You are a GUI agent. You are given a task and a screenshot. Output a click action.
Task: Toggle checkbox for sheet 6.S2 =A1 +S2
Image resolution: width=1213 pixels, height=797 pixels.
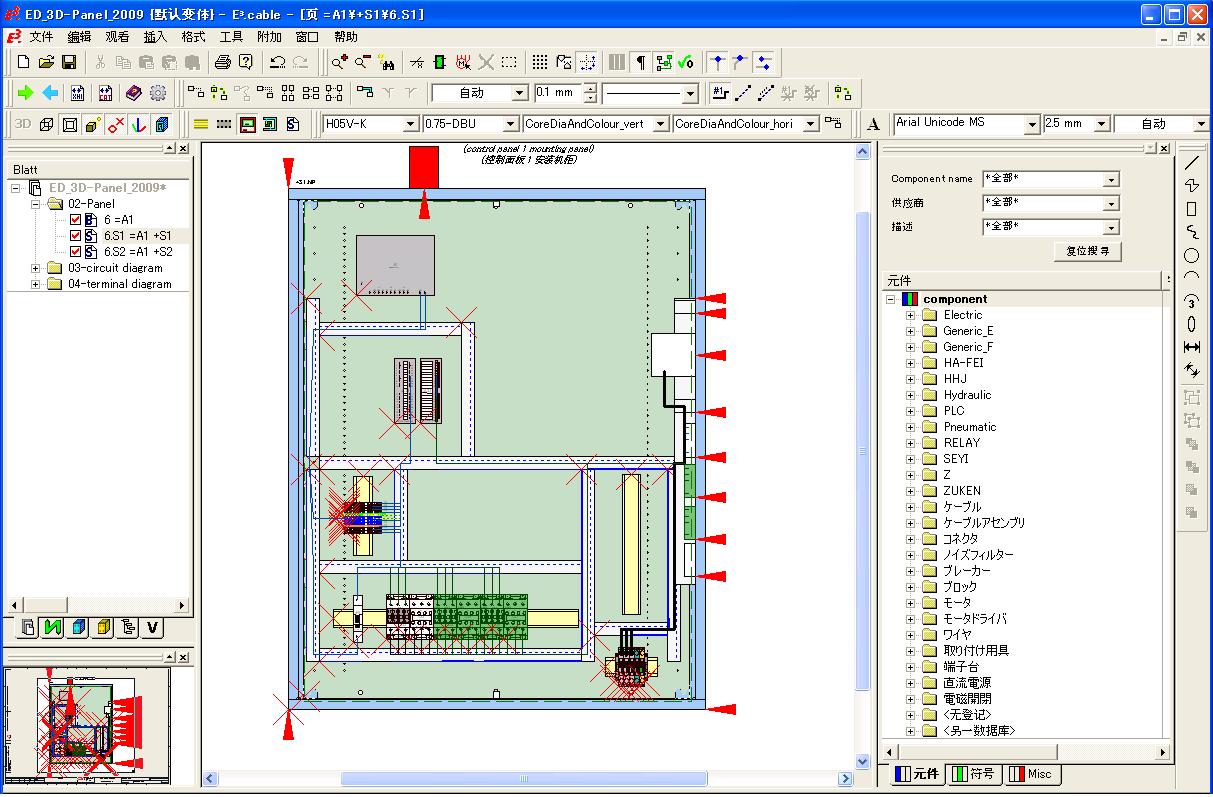(x=76, y=252)
